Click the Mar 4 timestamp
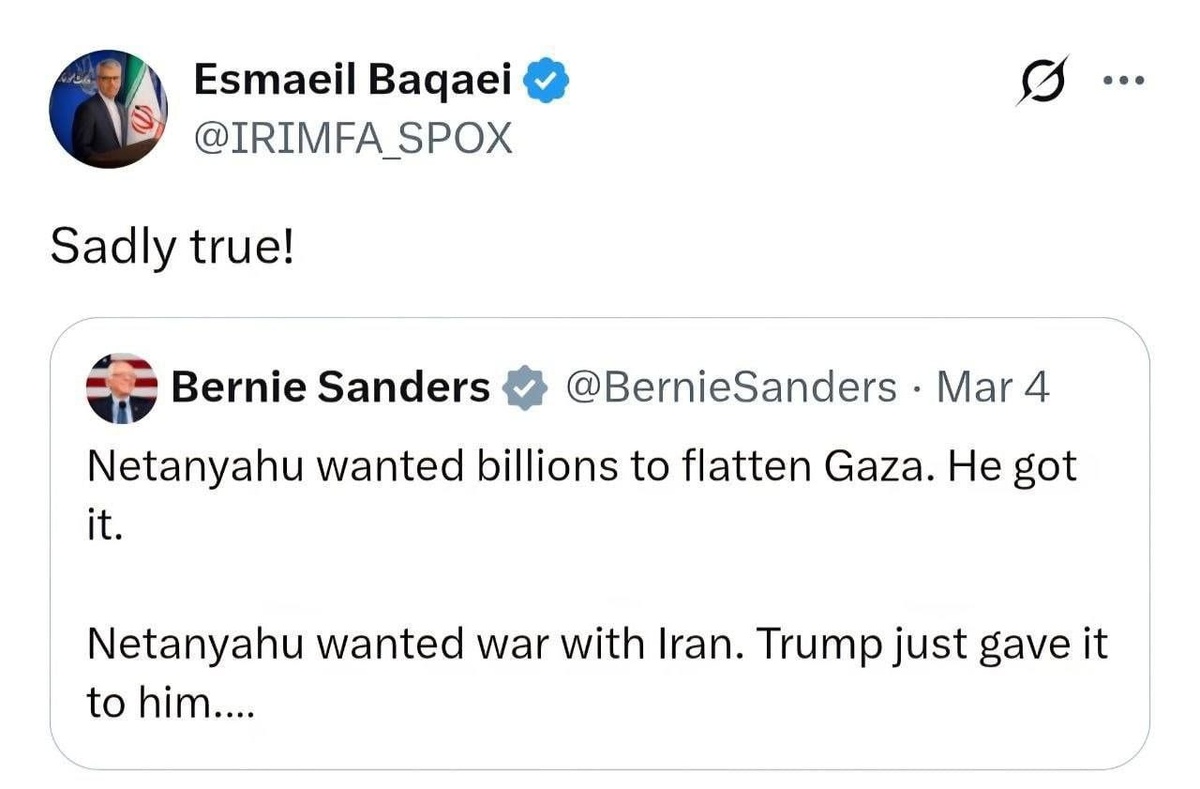Screen dimensions: 1200x789 tap(992, 388)
